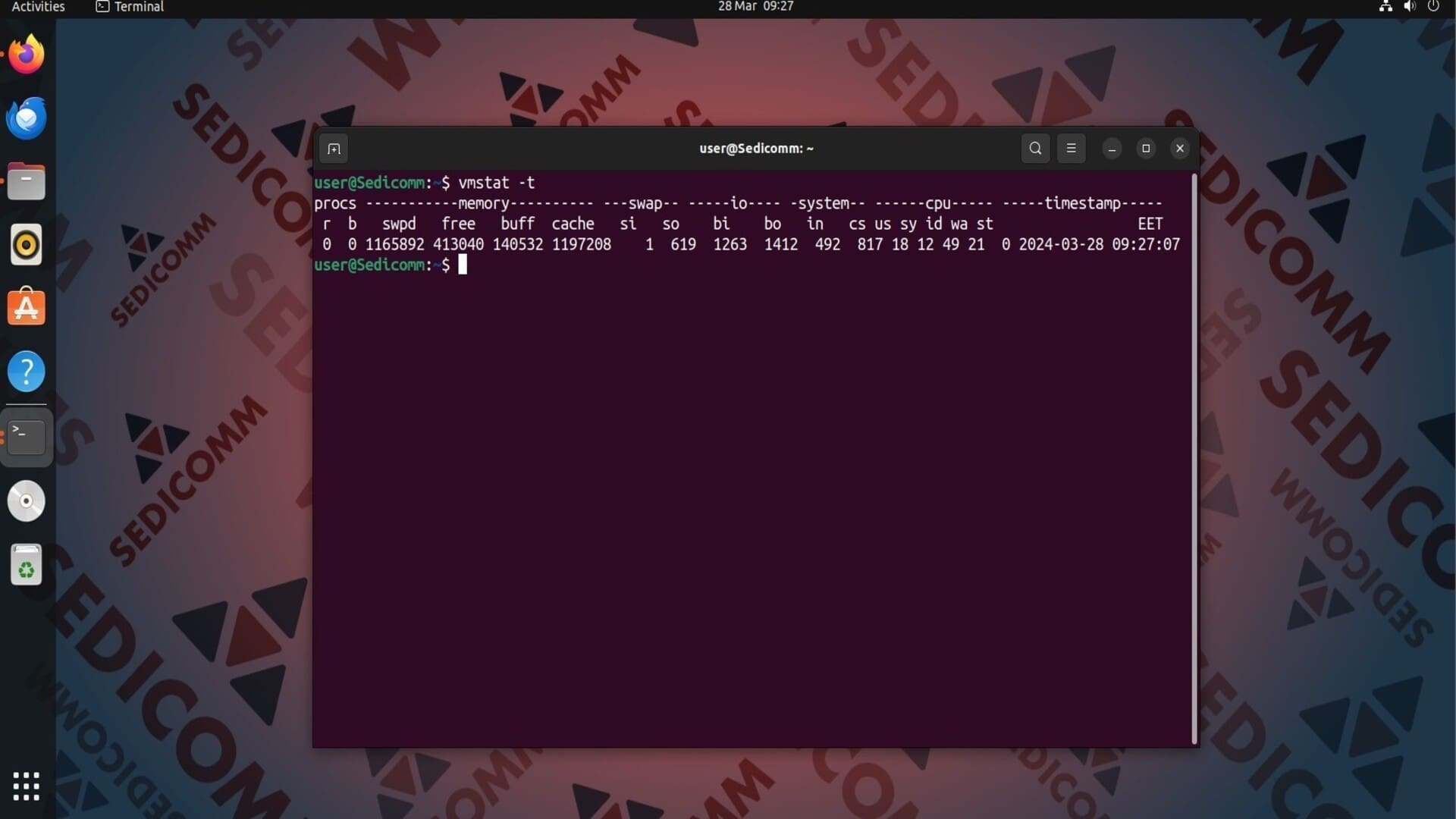Image resolution: width=1456 pixels, height=819 pixels.
Task: Open the disc media icon in dock
Action: pos(27,501)
